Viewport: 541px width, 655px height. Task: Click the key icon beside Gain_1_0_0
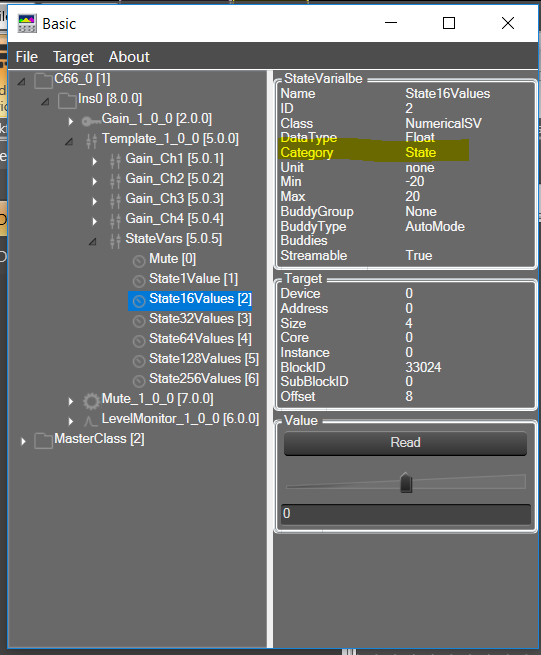(x=91, y=121)
